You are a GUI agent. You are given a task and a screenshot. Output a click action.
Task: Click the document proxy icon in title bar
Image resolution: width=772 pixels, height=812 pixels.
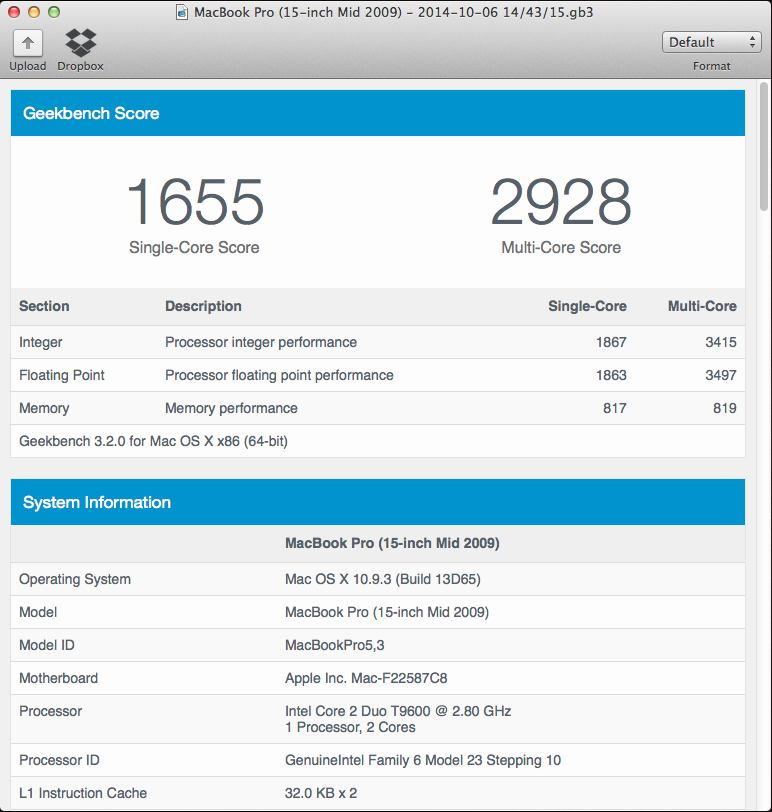pyautogui.click(x=181, y=13)
